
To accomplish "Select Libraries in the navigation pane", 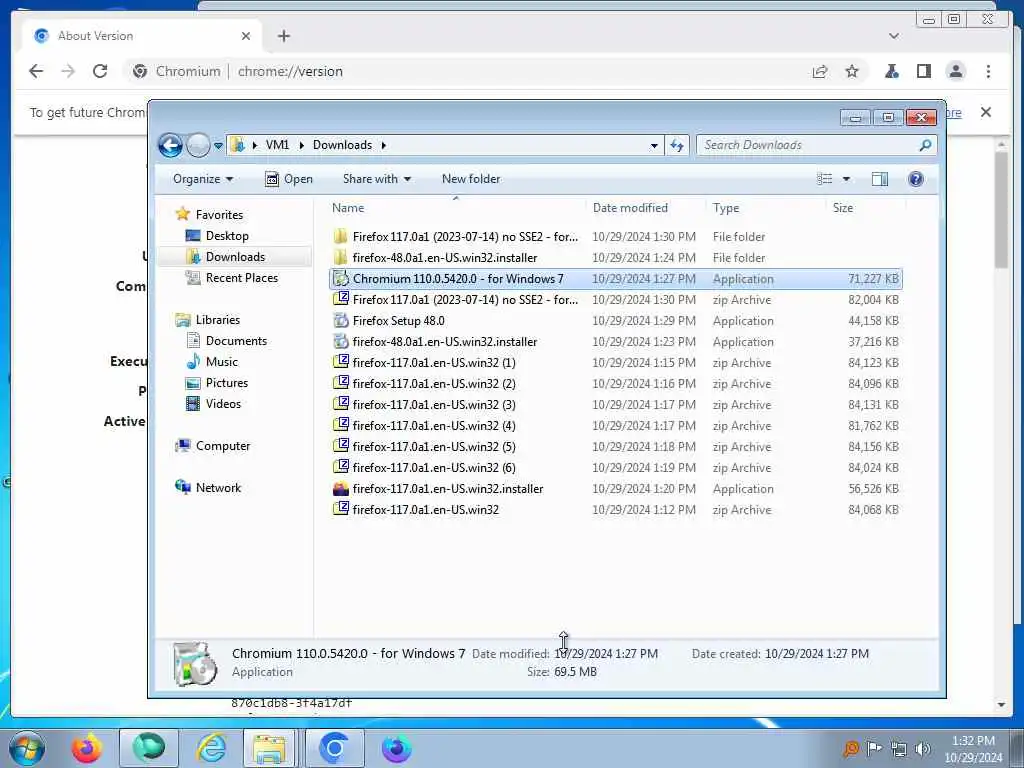I will (217, 319).
